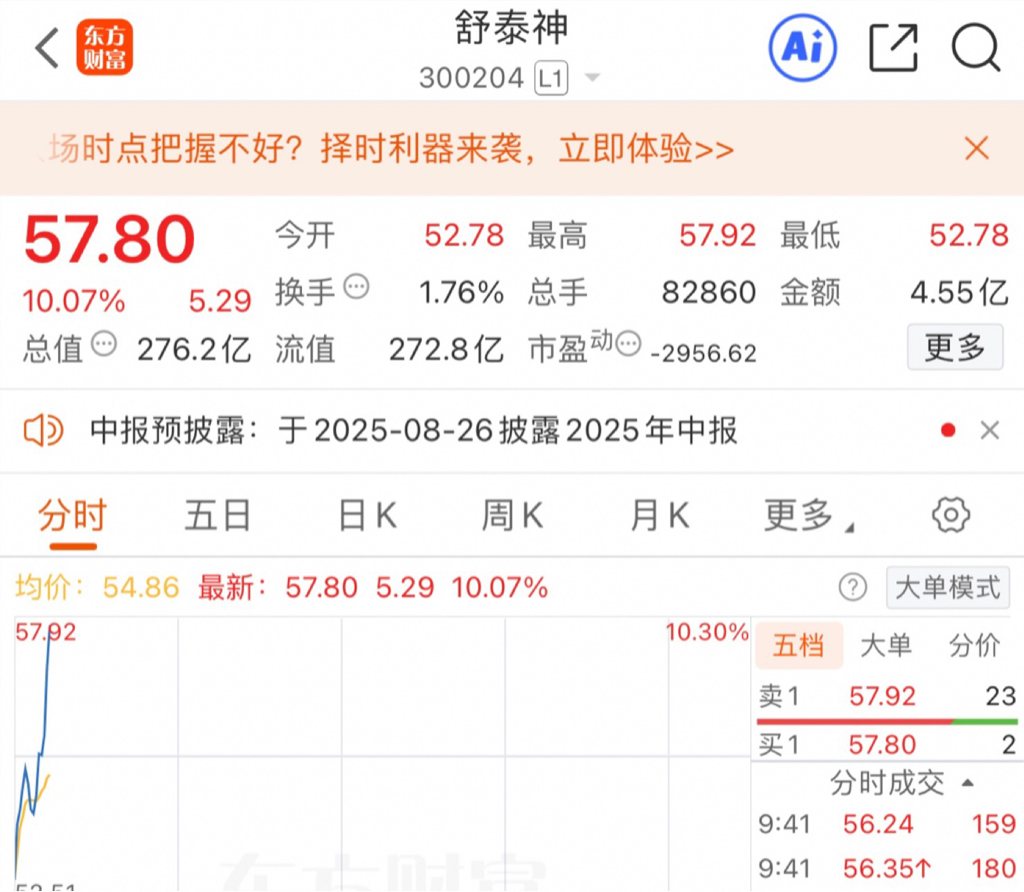The width and height of the screenshot is (1024, 892).
Task: Launch the Ai assistant icon
Action: pos(803,48)
